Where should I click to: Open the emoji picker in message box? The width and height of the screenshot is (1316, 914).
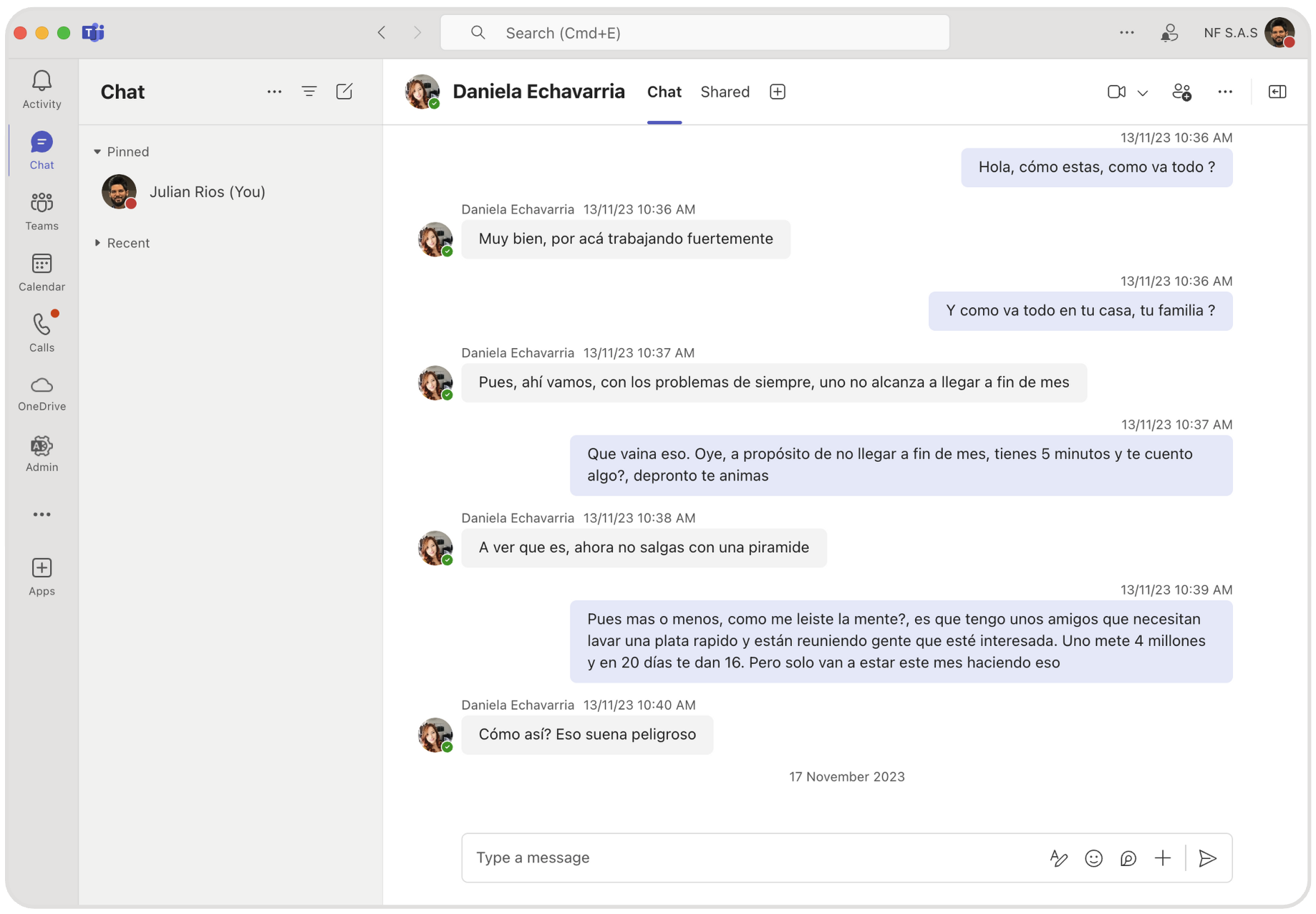[x=1093, y=858]
